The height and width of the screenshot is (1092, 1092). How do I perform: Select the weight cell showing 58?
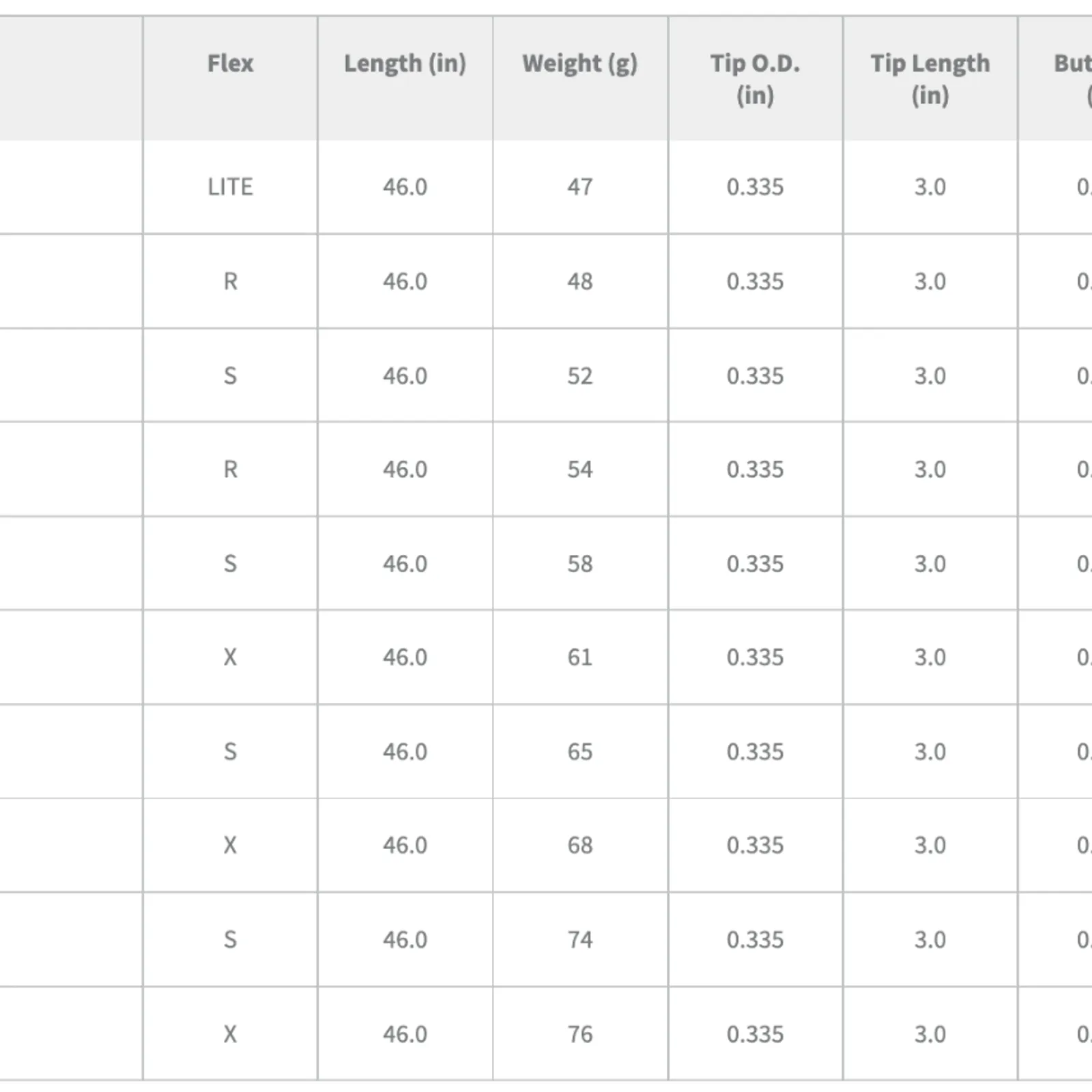point(580,563)
